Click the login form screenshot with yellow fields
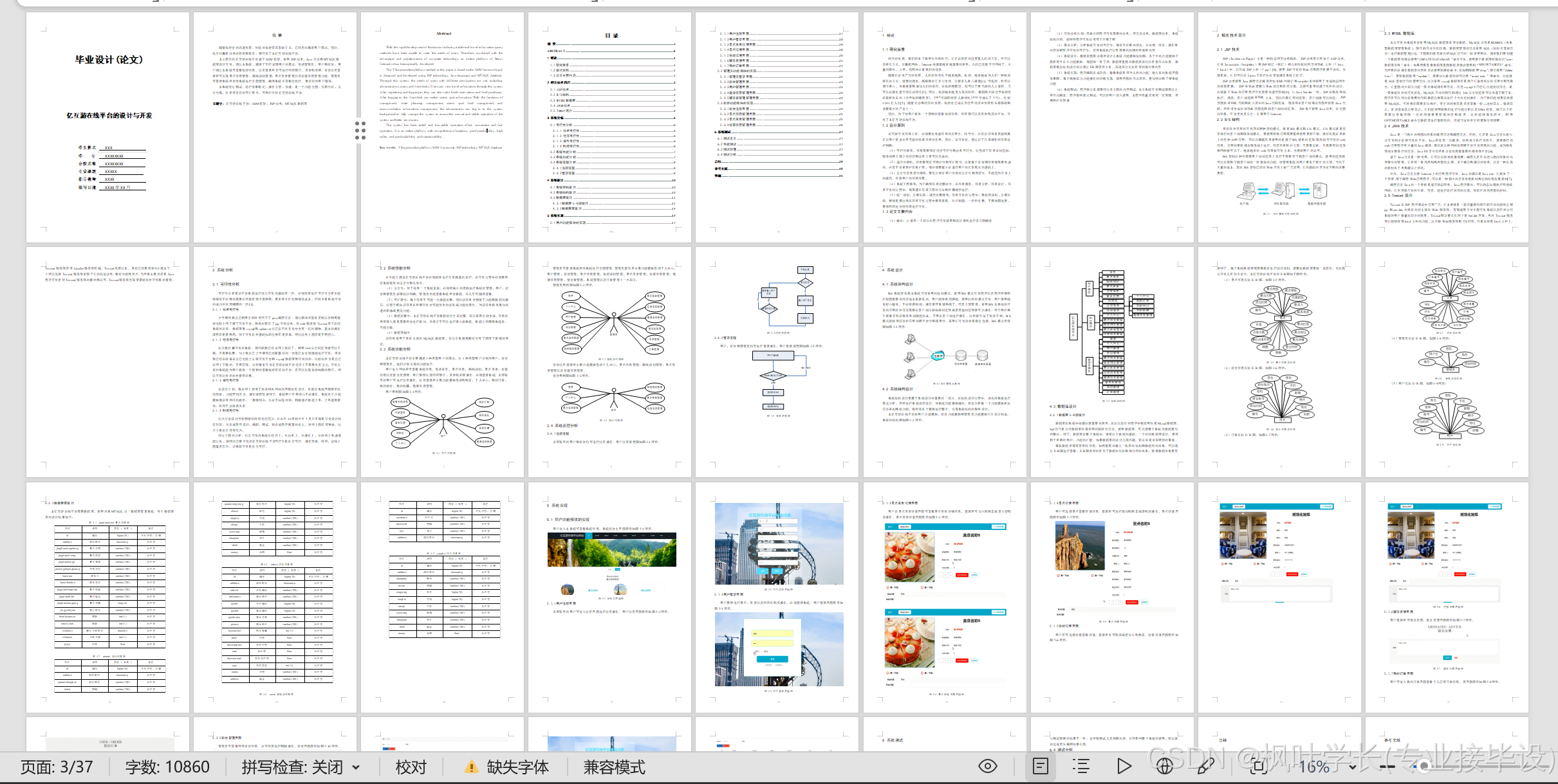 tap(779, 649)
